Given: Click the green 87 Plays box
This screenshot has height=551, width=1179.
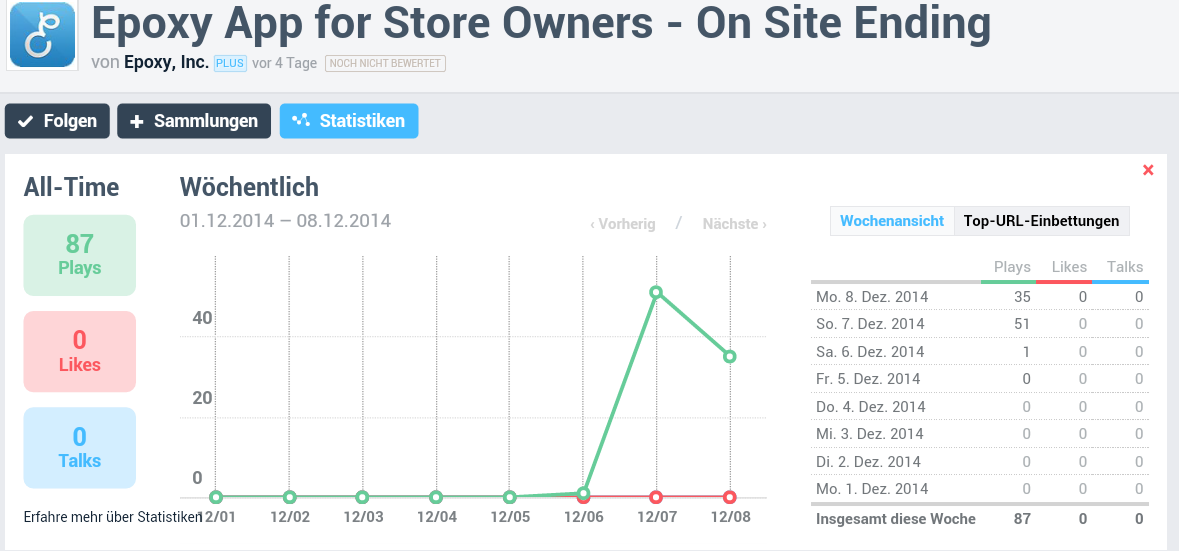Looking at the screenshot, I should [x=79, y=255].
